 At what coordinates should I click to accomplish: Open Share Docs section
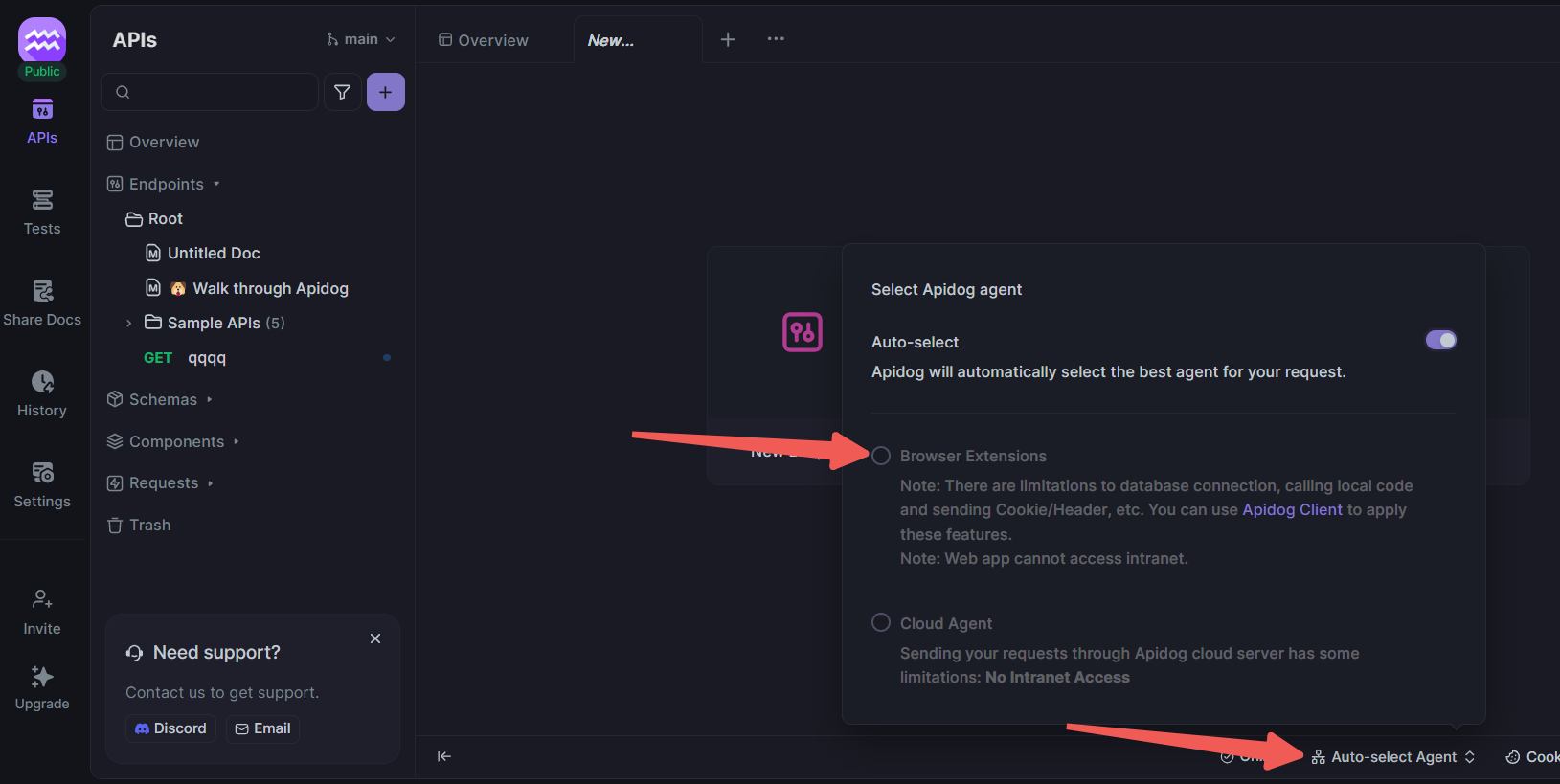tap(42, 303)
